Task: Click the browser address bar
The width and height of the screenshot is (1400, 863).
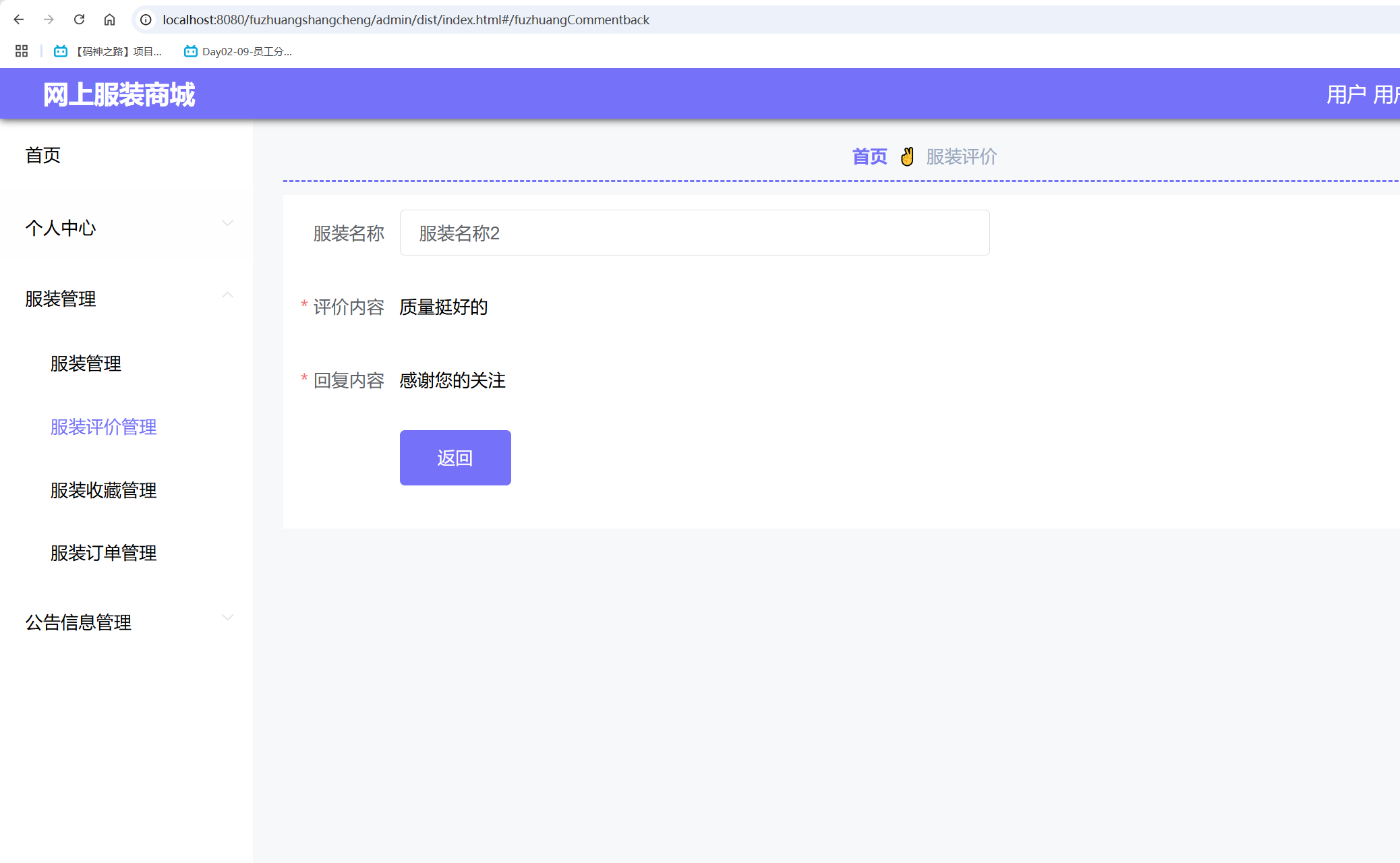Action: [x=472, y=20]
